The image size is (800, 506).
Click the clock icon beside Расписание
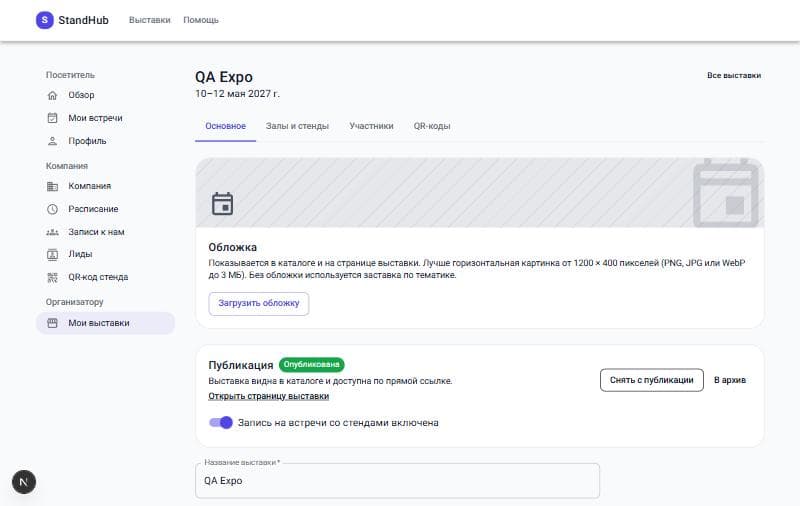pyautogui.click(x=53, y=209)
